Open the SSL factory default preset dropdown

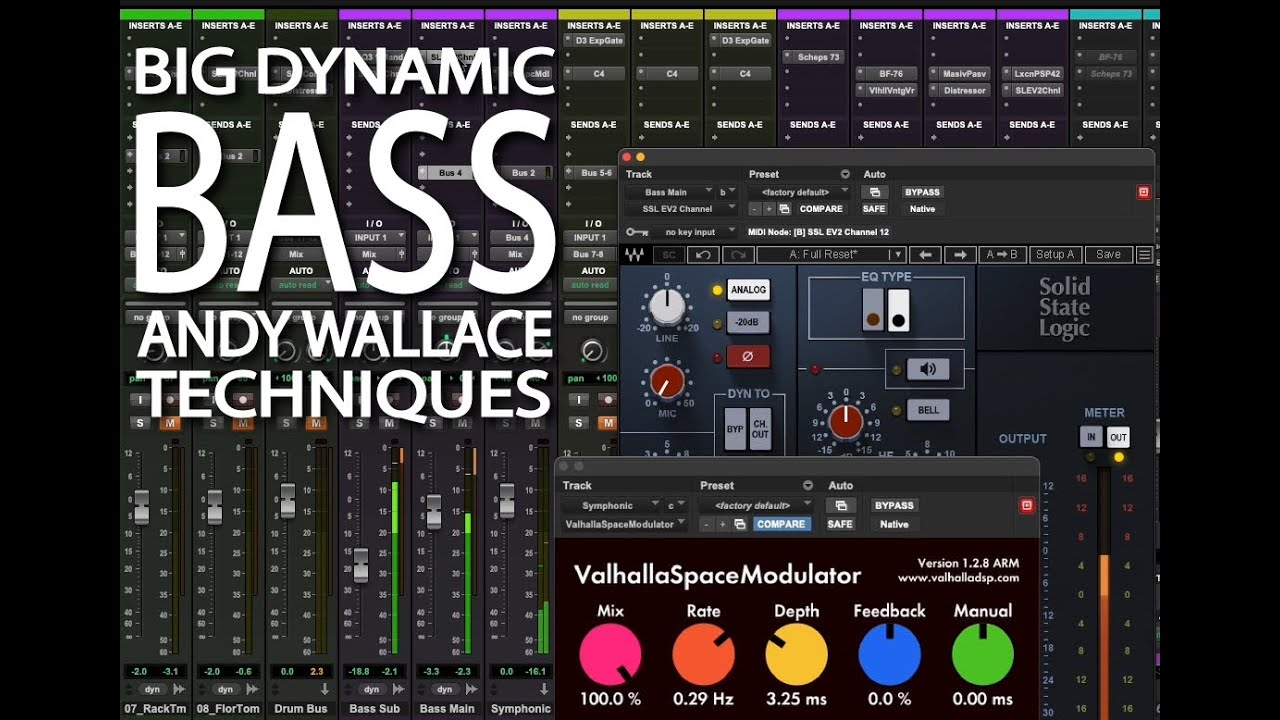click(x=801, y=192)
